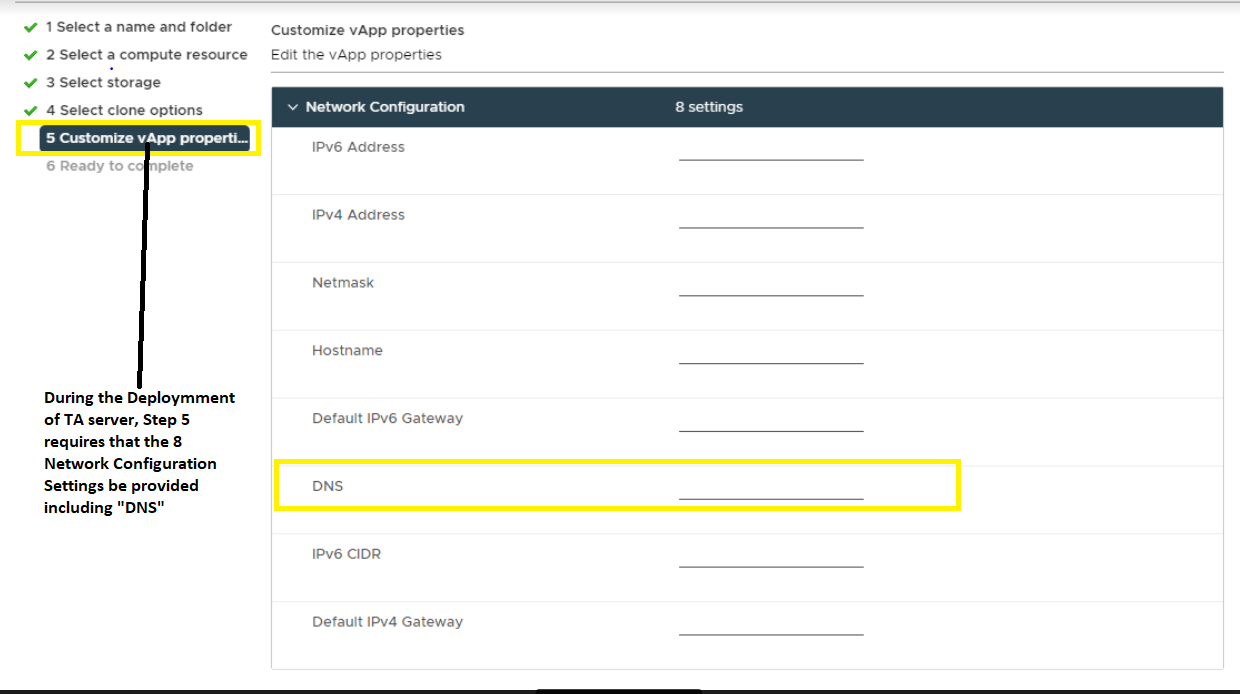This screenshot has height=694, width=1240.
Task: Click the green checkmark beside step 4
Action: (x=31, y=111)
